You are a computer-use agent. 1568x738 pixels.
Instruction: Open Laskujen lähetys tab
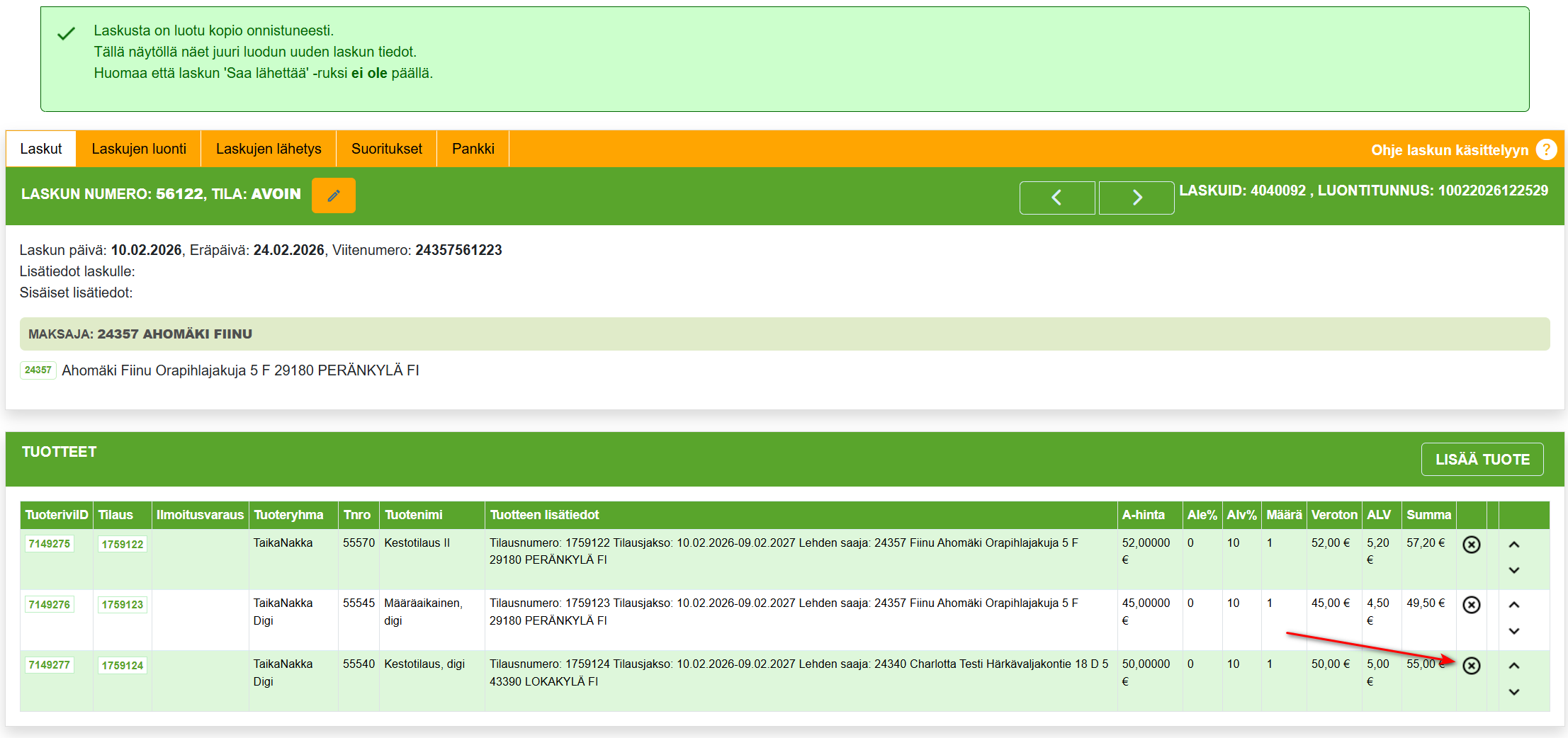coord(269,149)
